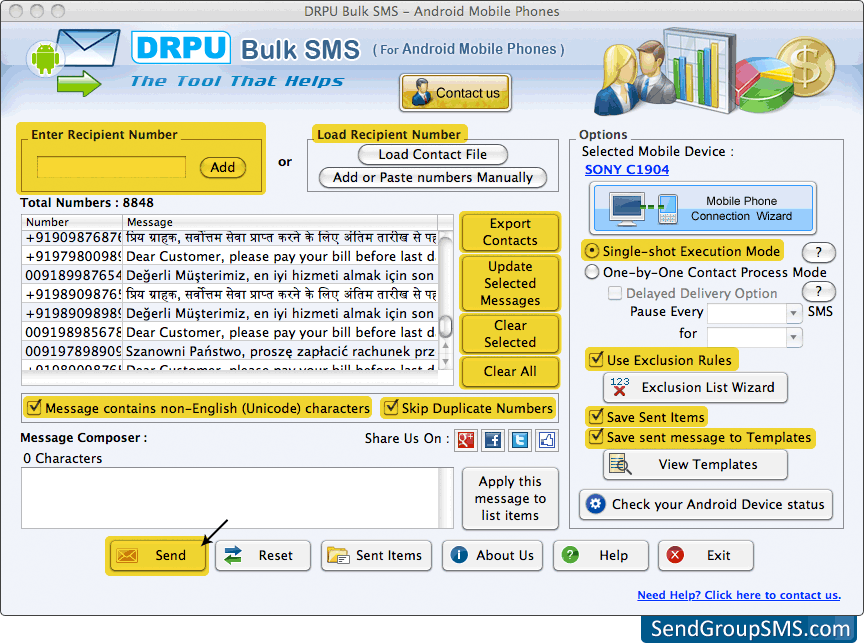This screenshot has height=643, width=864.
Task: Click the contact list vertical scrollbar thumb
Action: [x=445, y=326]
